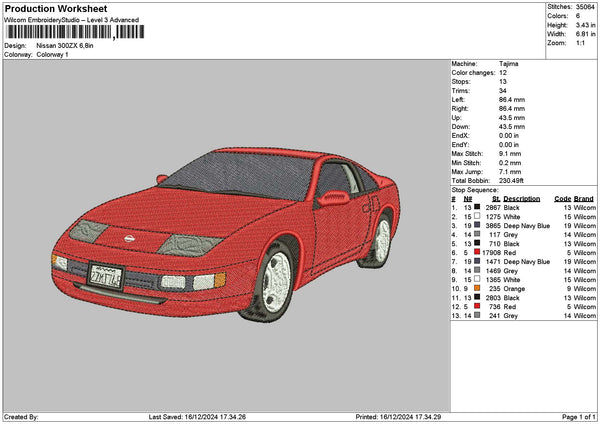Click the Height value 3.43 in

coord(585,25)
